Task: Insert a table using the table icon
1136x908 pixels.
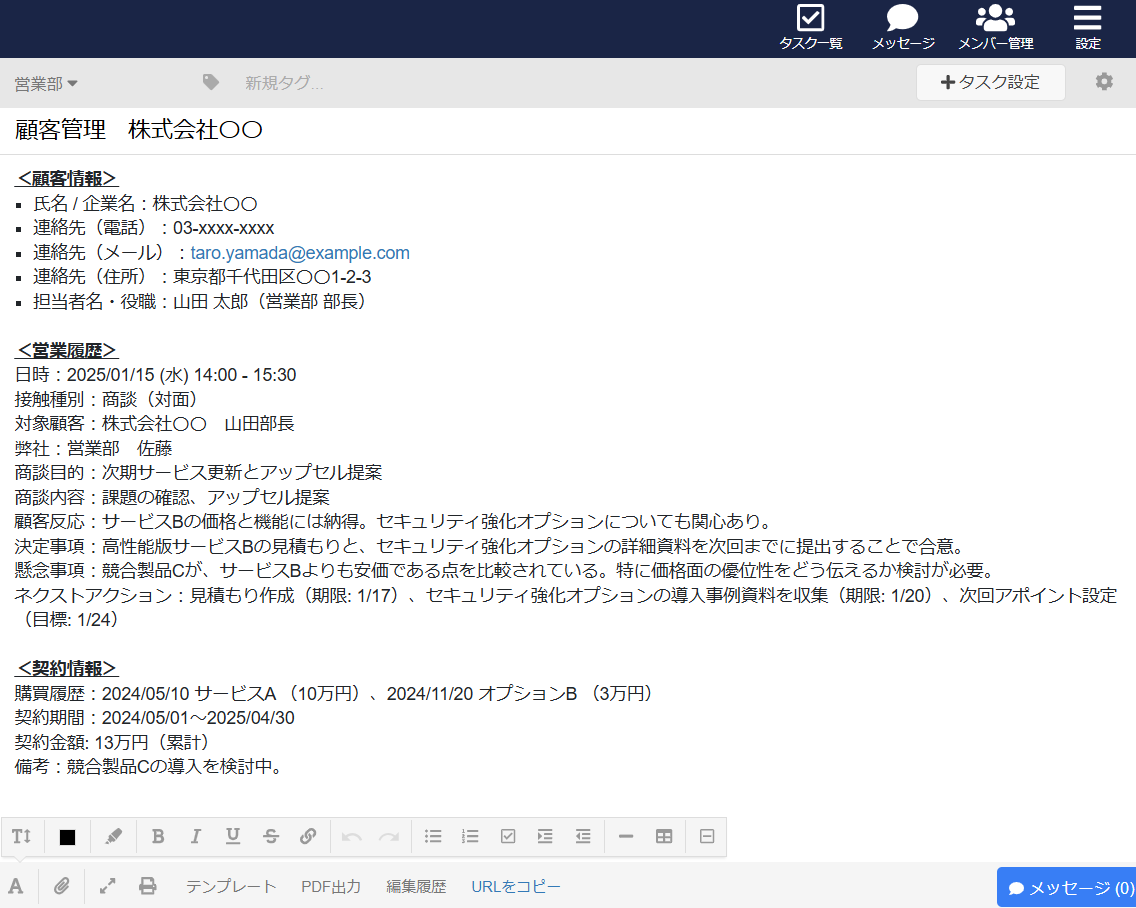Action: pyautogui.click(x=664, y=836)
